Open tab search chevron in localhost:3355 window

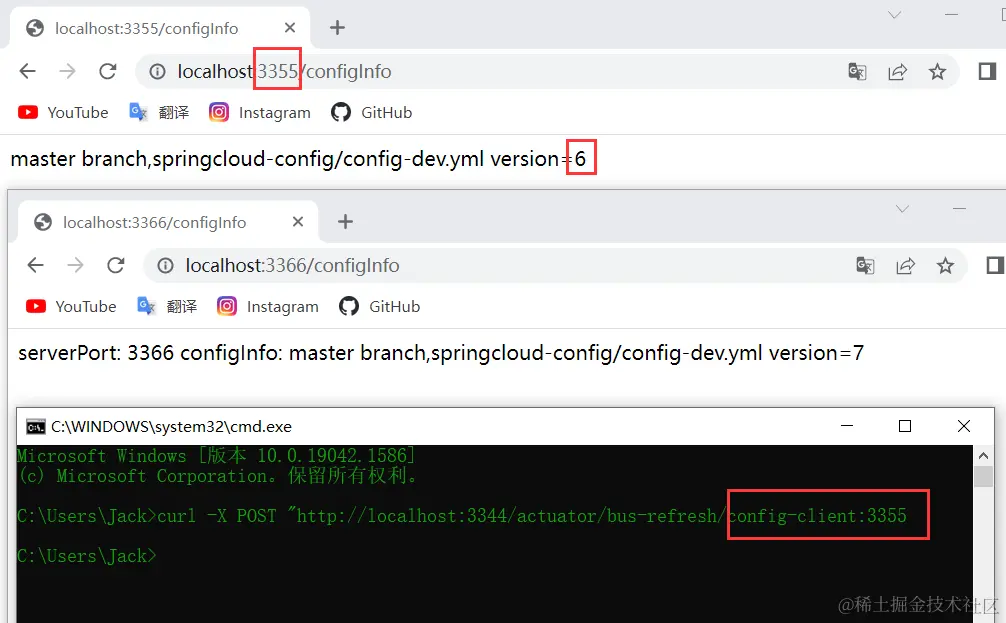[x=894, y=15]
